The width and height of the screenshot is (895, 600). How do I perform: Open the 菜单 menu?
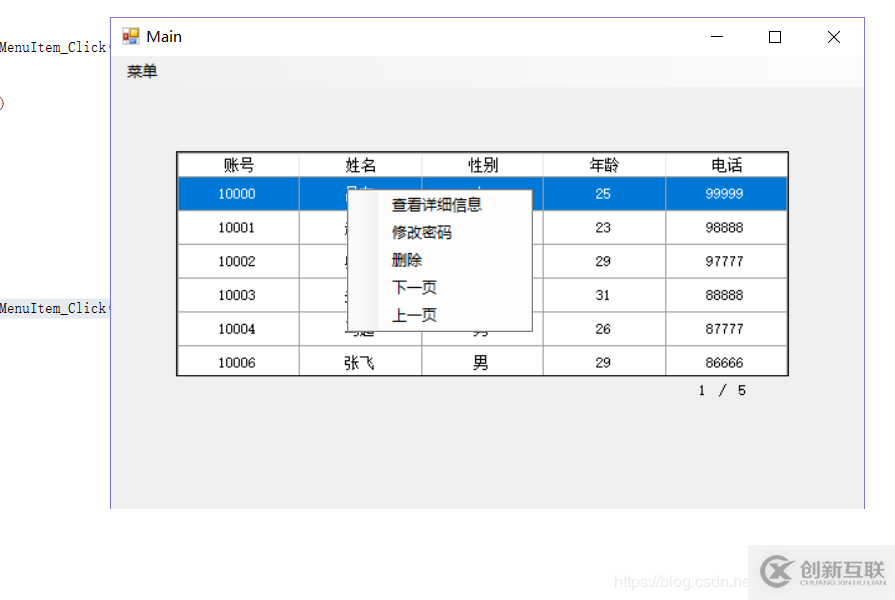coord(140,71)
